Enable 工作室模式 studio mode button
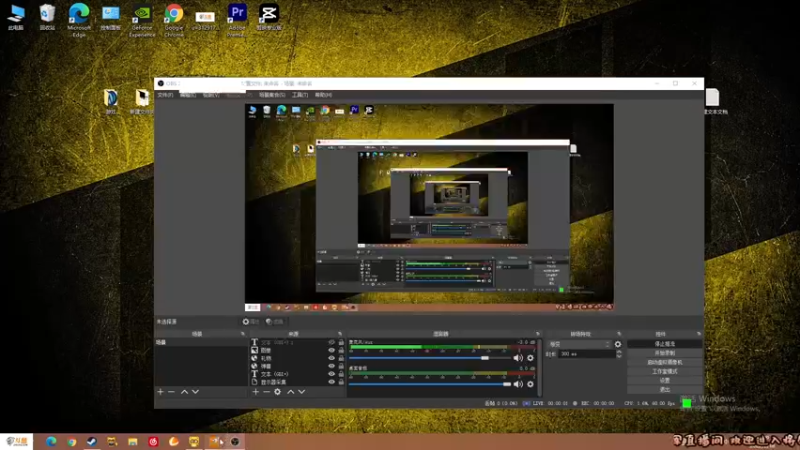Screen dimensions: 800x450 tap(665, 371)
